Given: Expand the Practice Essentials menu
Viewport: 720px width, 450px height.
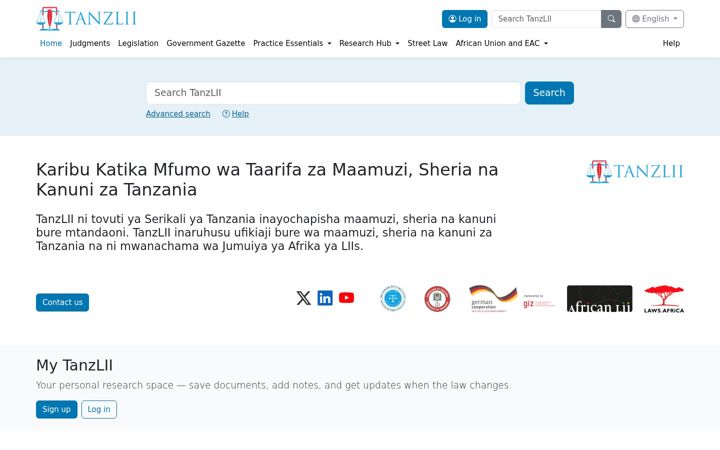Looking at the screenshot, I should click(292, 43).
